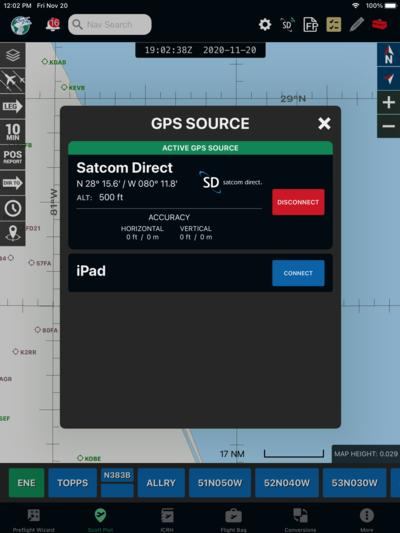Open the Flight Bag tab
400x533 pixels.
coord(233,519)
